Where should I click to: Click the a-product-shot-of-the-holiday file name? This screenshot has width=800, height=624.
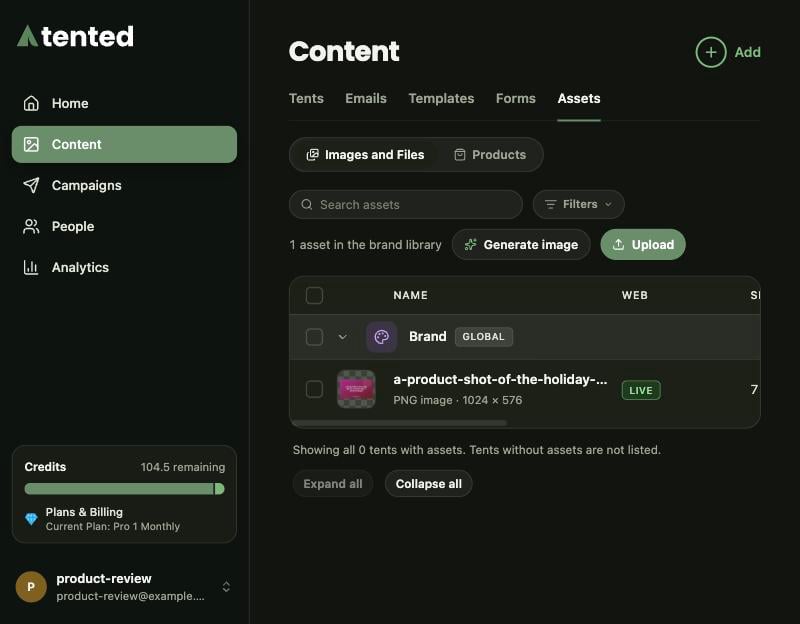pos(500,379)
